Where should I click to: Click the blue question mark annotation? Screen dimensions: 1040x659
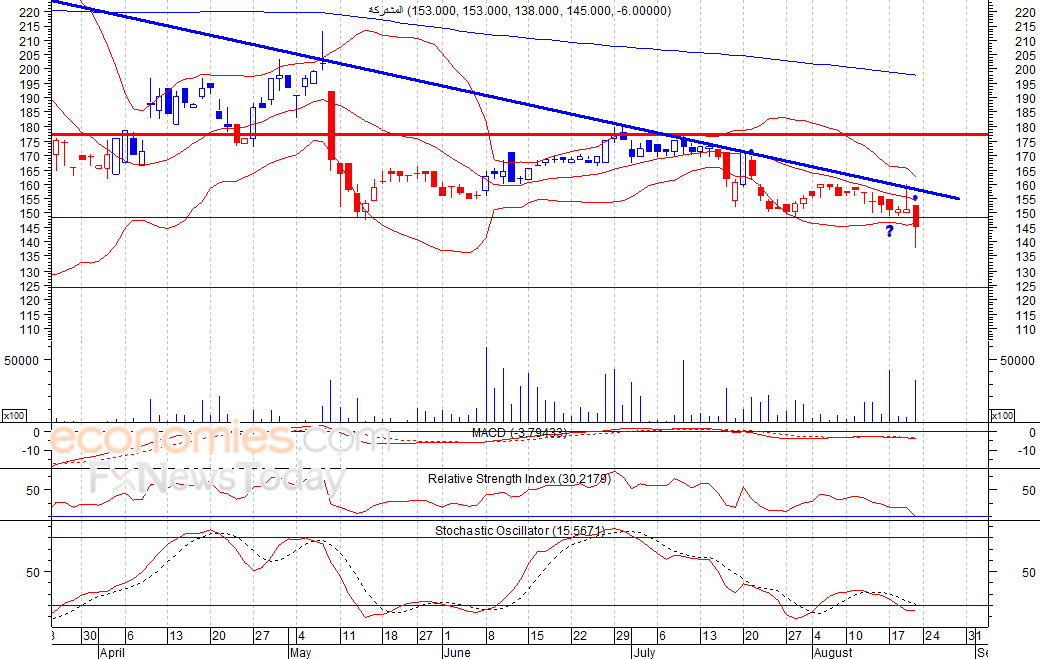click(889, 231)
